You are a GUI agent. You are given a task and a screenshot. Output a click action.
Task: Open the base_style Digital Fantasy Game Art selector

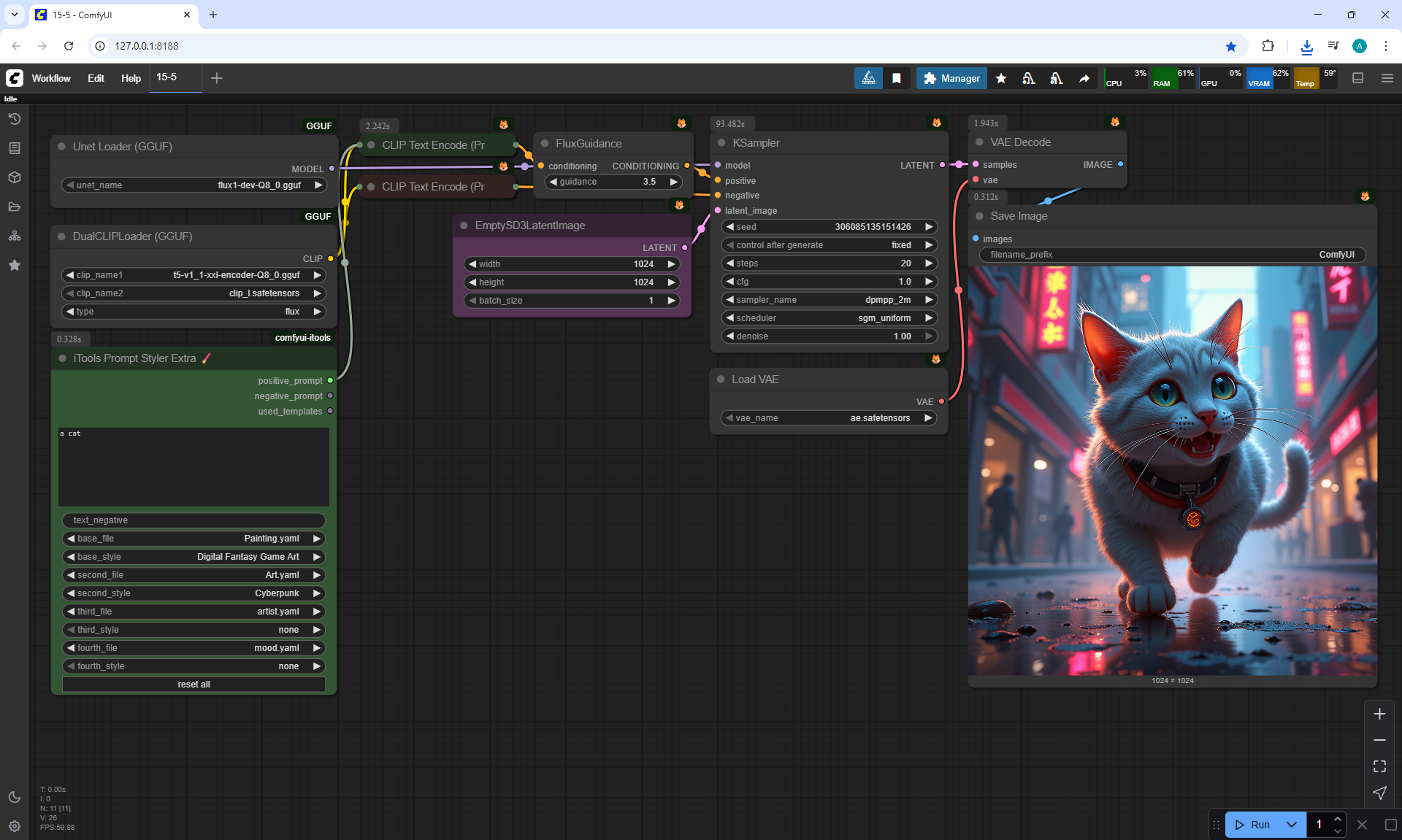click(x=194, y=557)
